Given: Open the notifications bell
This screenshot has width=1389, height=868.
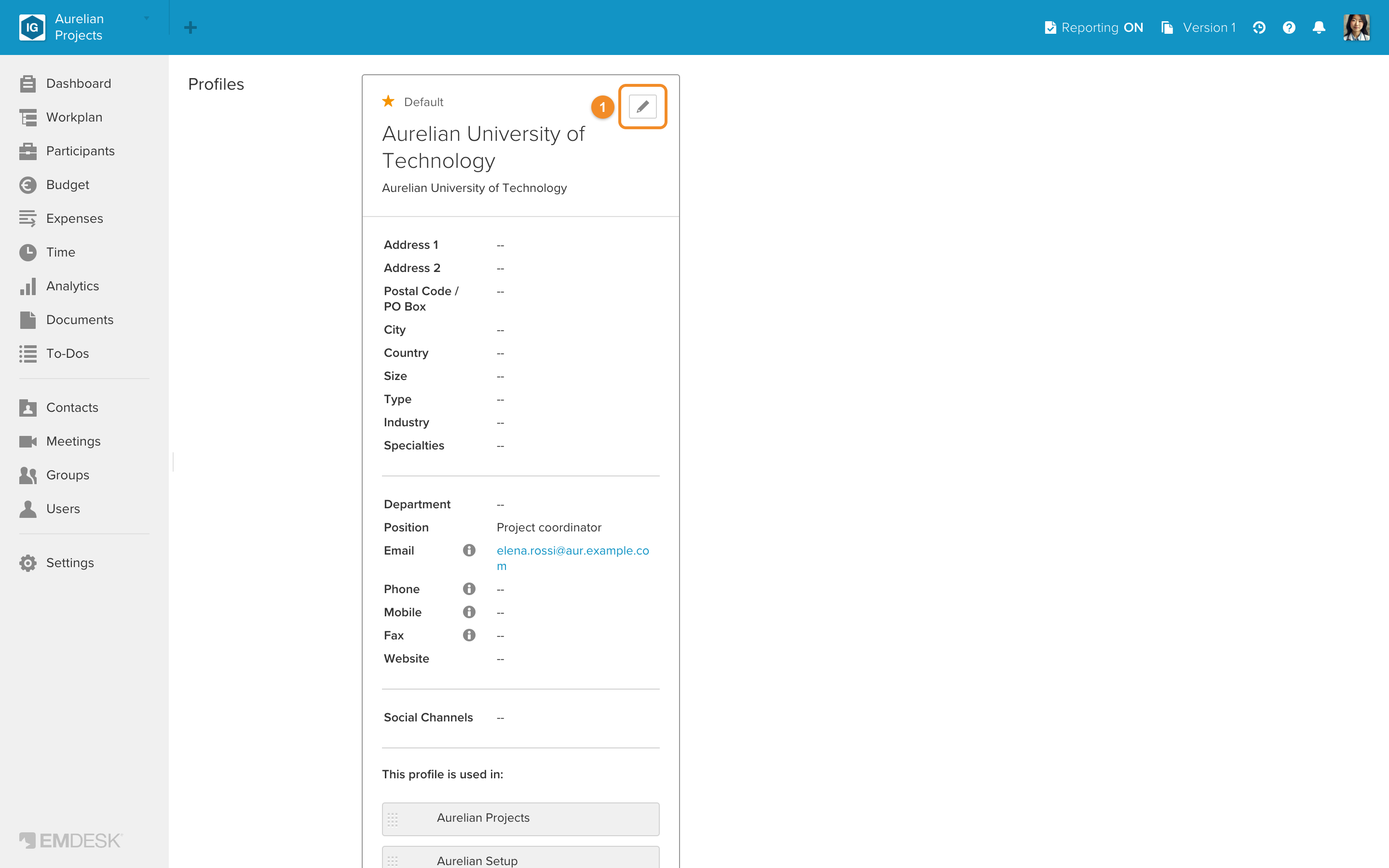Looking at the screenshot, I should point(1319,27).
